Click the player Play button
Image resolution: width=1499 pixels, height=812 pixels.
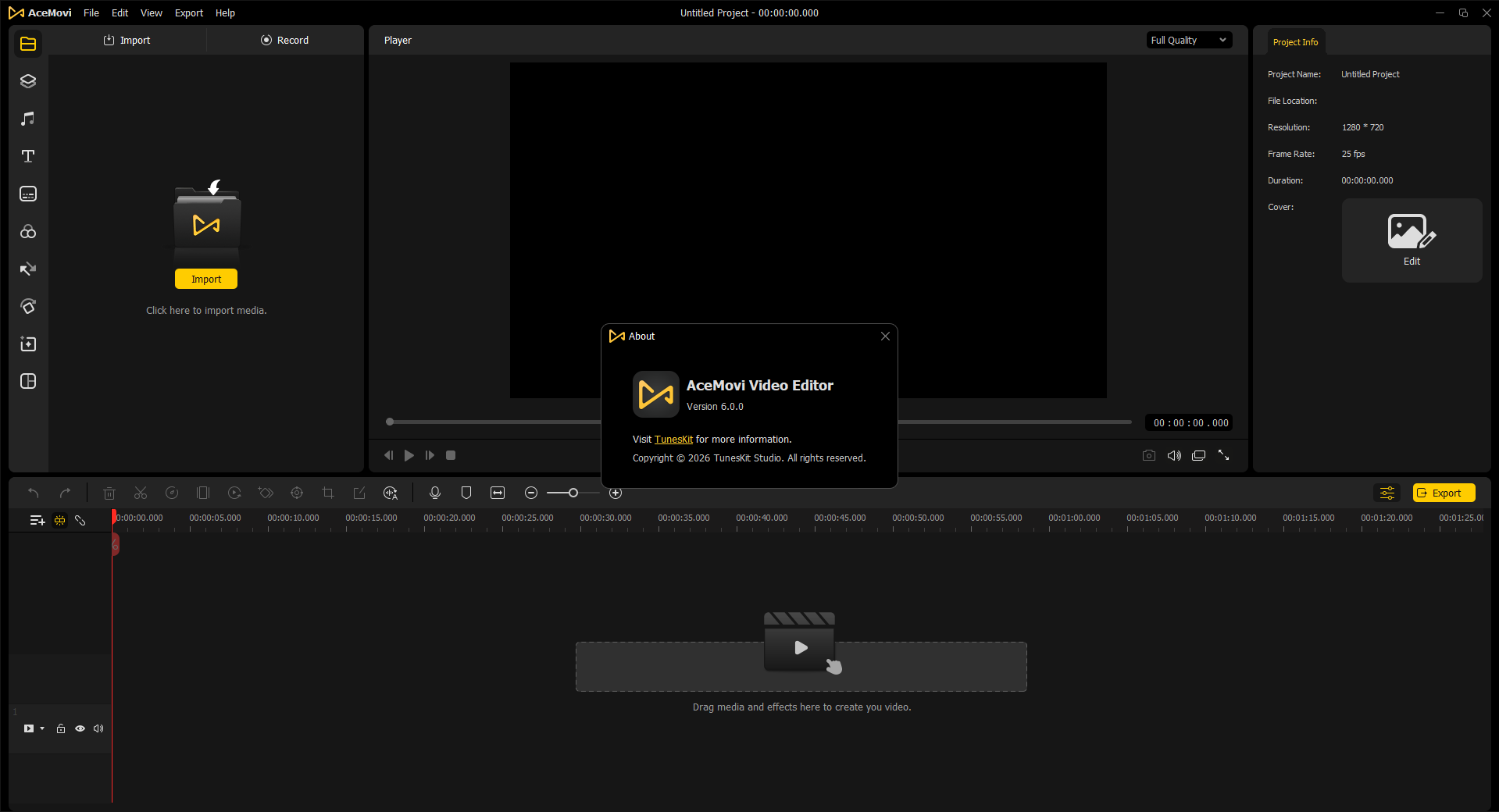(409, 455)
